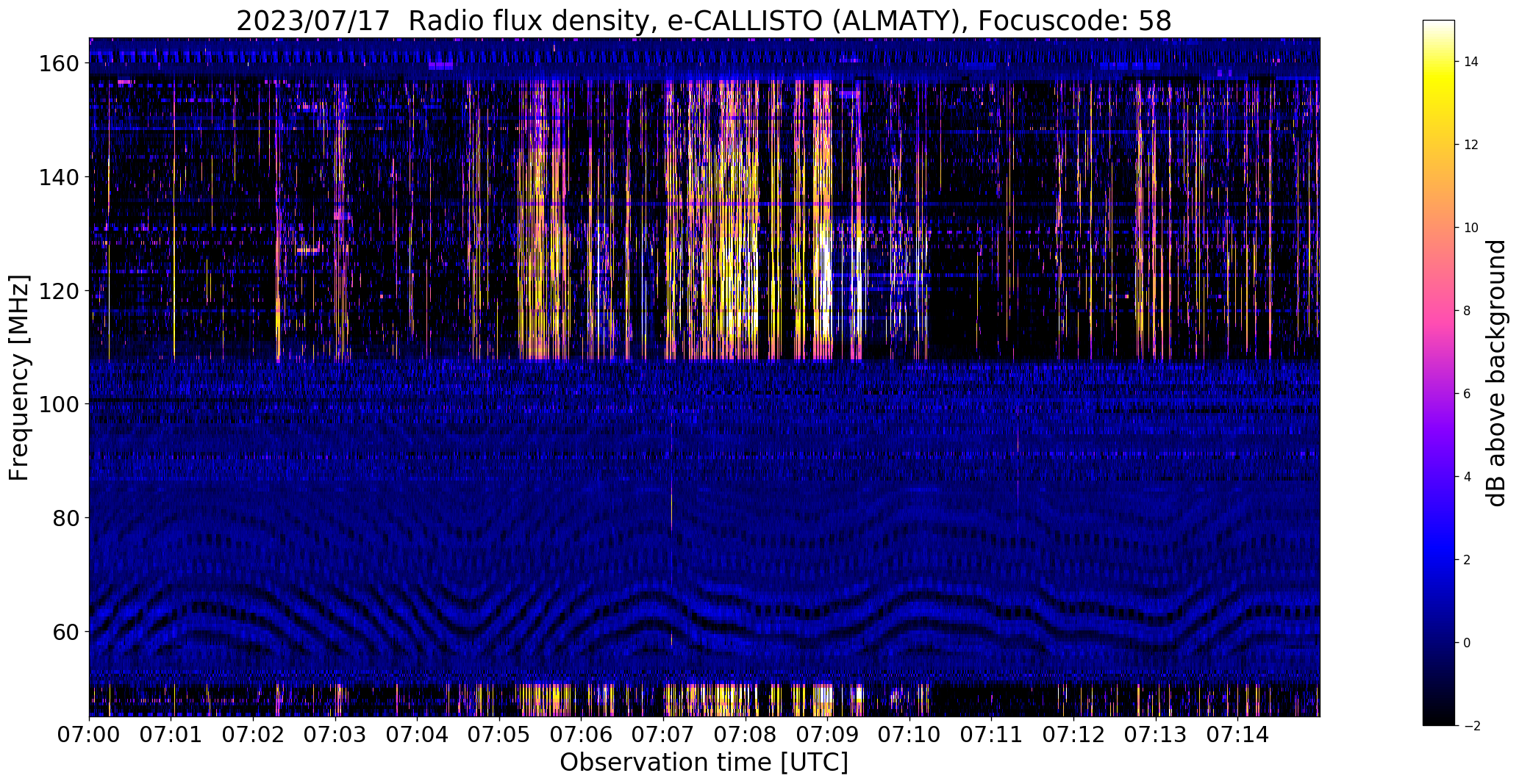Image resolution: width=1519 pixels, height=784 pixels.
Task: Click the 'dB above background' colorbar label
Action: point(1496,373)
